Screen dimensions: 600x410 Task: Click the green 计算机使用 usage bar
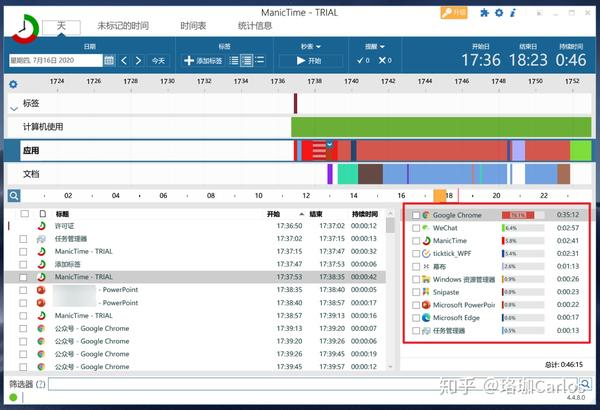(441, 127)
